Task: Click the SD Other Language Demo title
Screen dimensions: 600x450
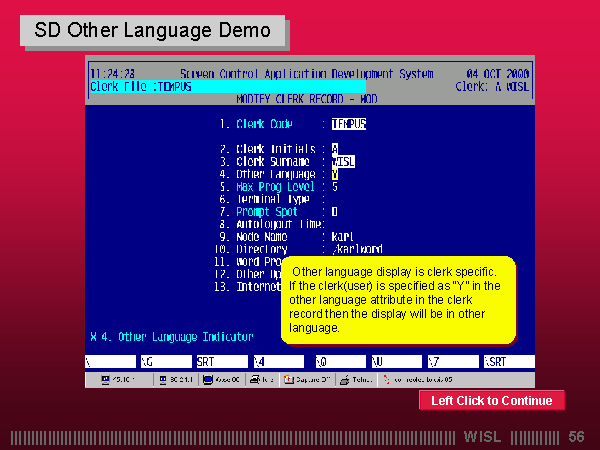Action: tap(153, 30)
